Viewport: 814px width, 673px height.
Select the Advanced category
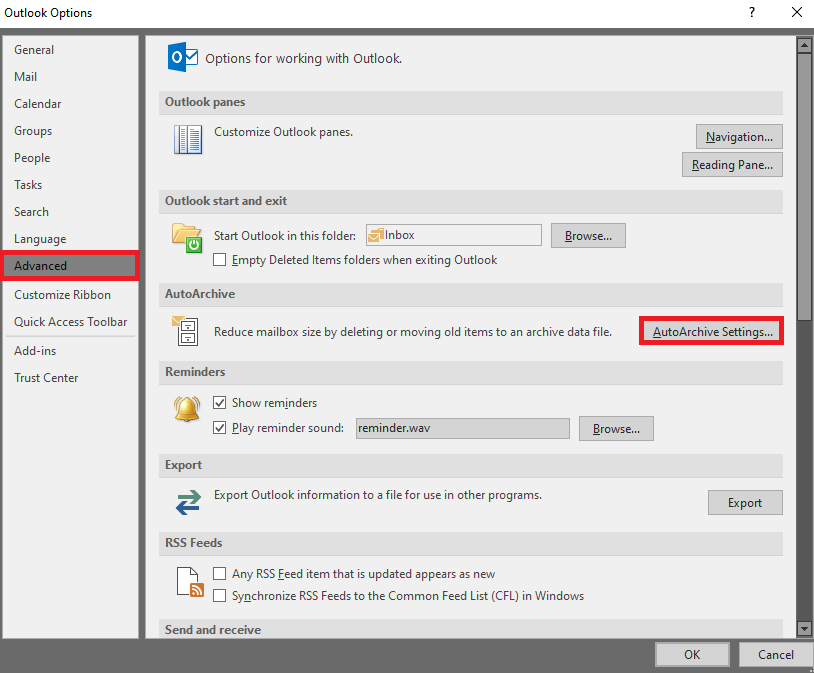tap(70, 266)
